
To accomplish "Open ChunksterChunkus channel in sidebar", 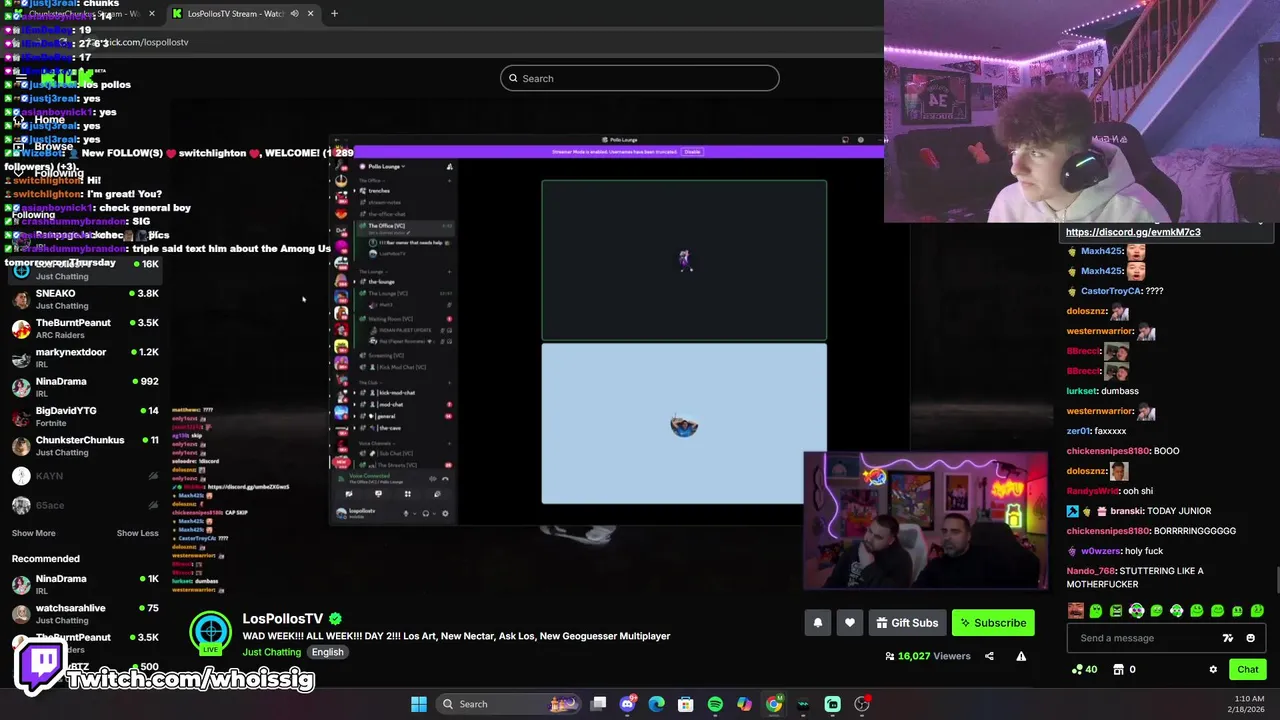I will tap(85, 445).
